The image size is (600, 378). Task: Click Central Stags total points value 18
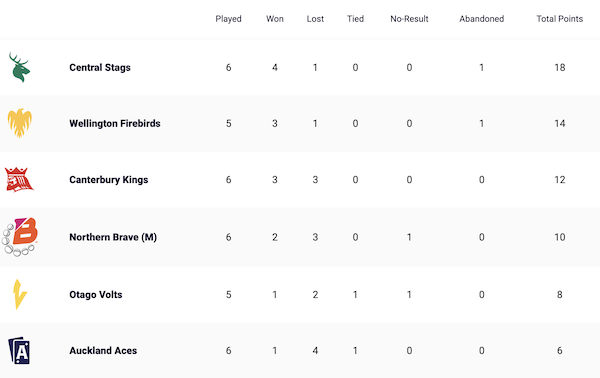pos(559,68)
